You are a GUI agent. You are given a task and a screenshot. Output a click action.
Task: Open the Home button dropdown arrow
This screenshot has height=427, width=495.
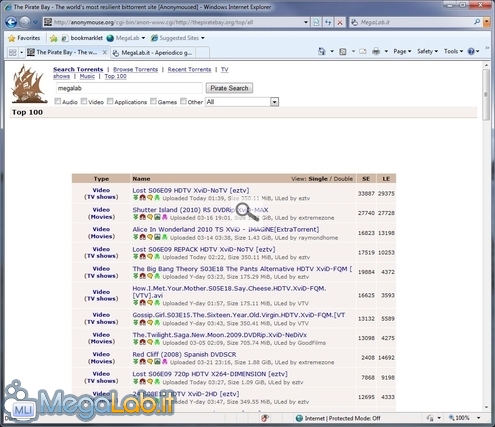pos(332,51)
